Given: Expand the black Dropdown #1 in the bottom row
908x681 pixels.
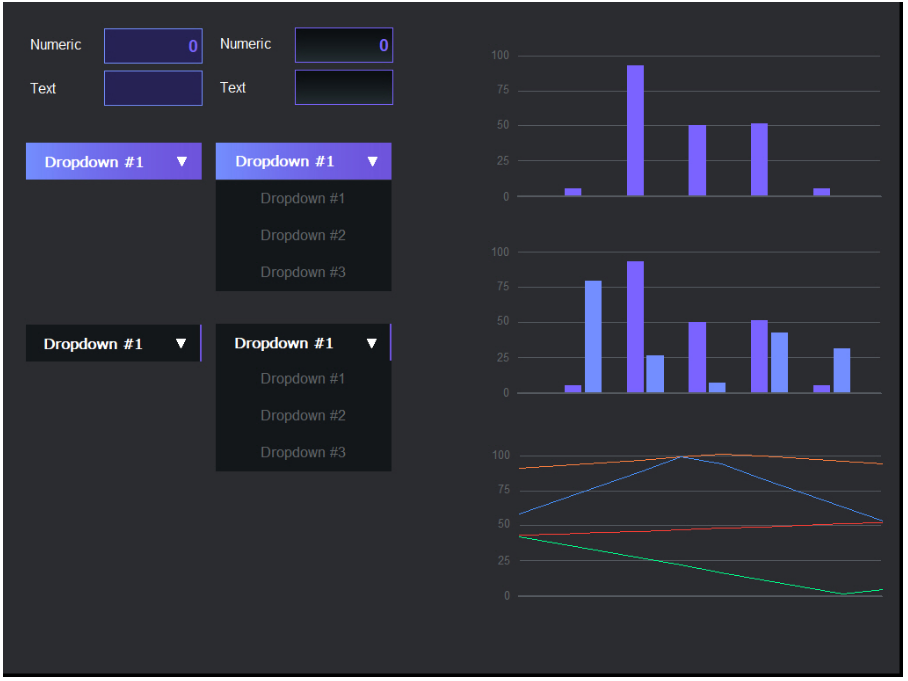Looking at the screenshot, I should pos(113,343).
